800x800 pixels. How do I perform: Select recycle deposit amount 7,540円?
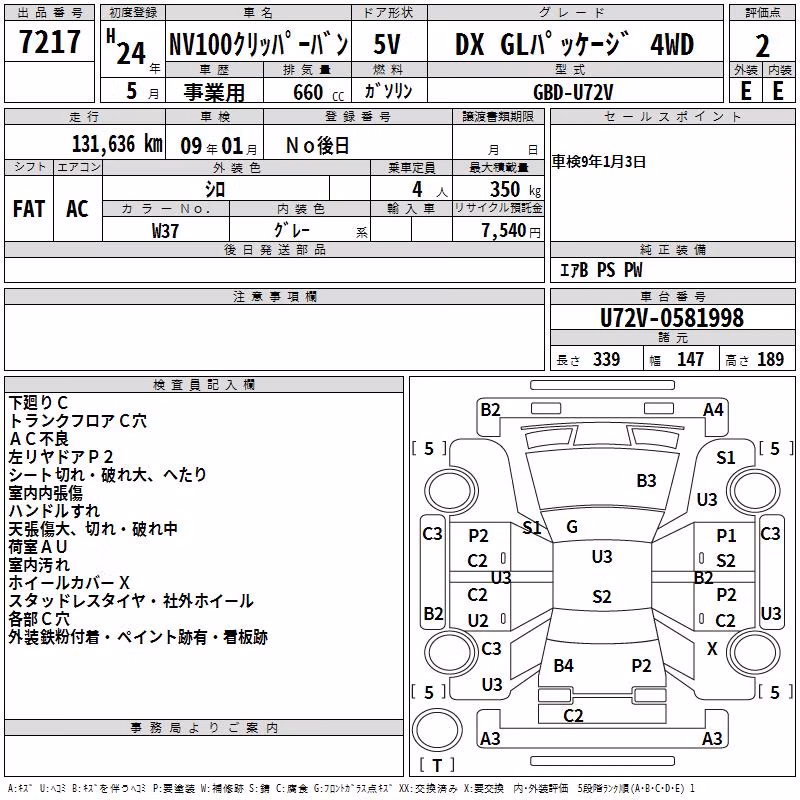[x=511, y=231]
